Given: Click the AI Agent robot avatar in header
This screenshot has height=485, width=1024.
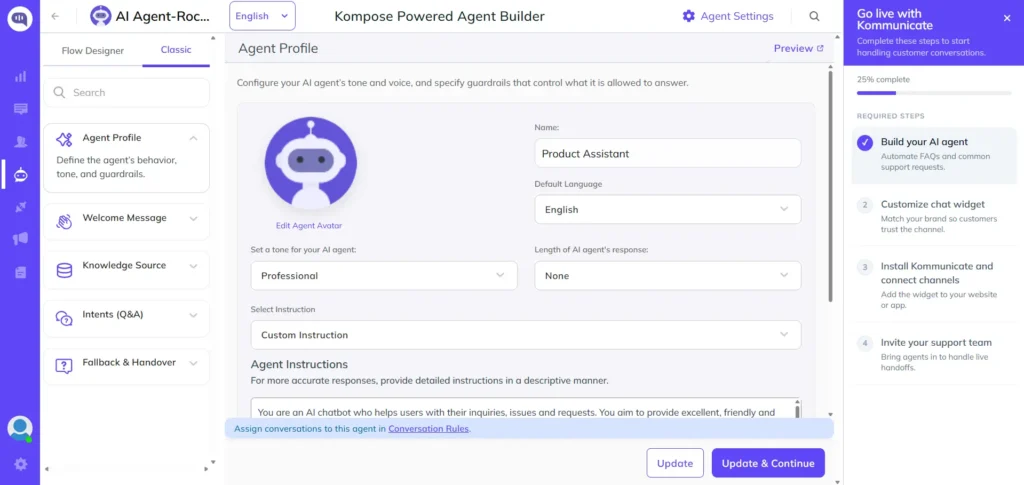Looking at the screenshot, I should click(101, 16).
